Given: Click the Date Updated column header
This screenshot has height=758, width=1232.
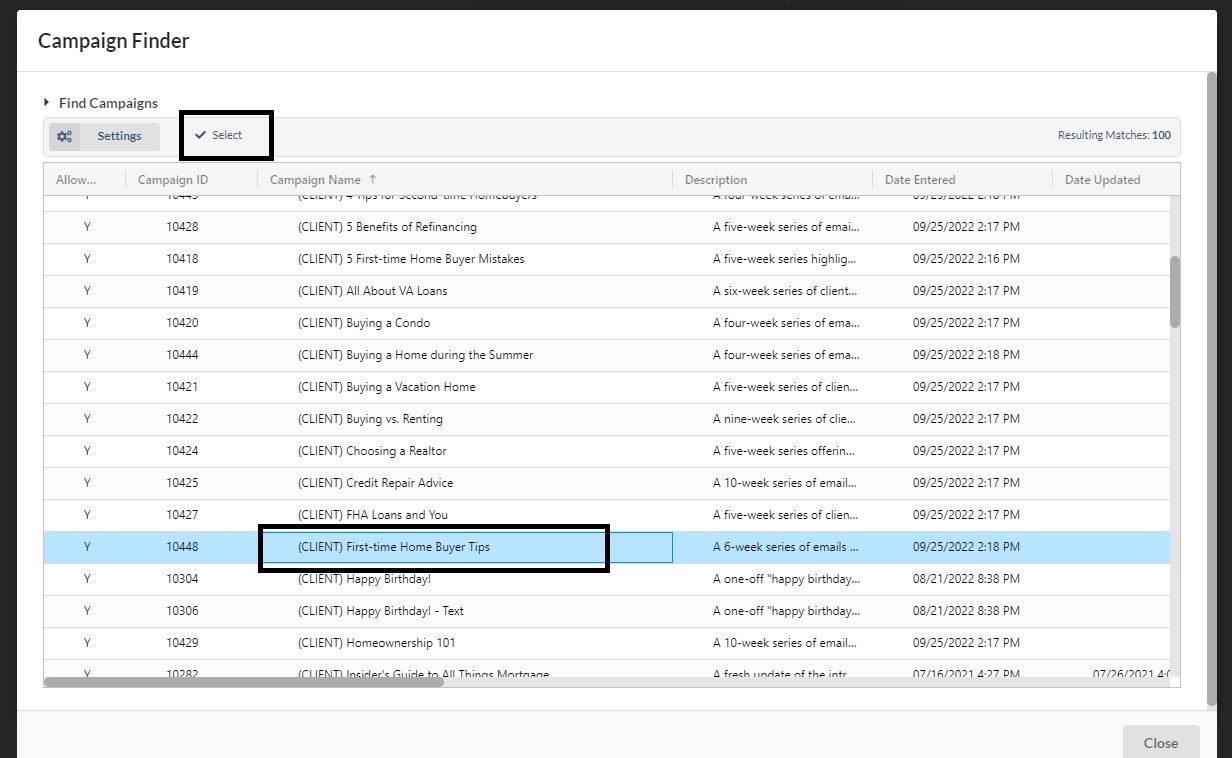Looking at the screenshot, I should point(1101,180).
